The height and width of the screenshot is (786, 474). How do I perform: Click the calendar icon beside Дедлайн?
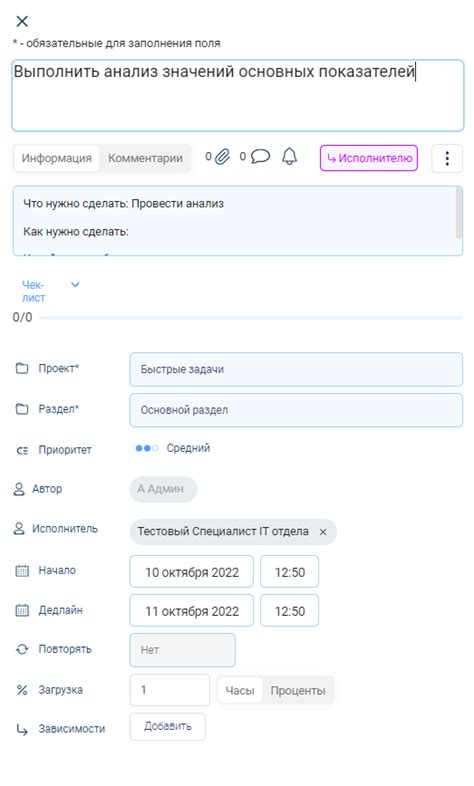[22, 610]
